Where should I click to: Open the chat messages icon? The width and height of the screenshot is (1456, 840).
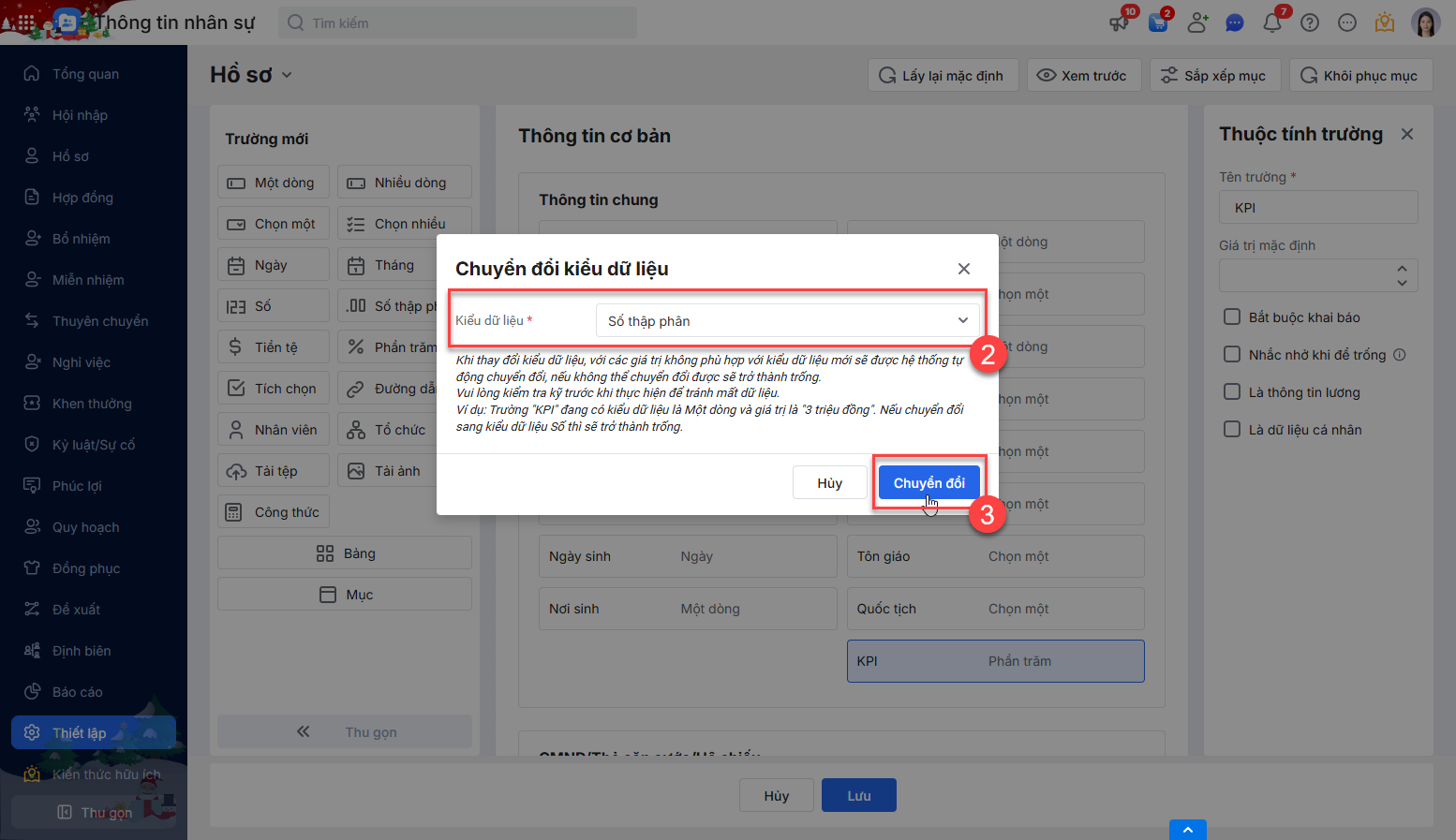tap(1235, 22)
